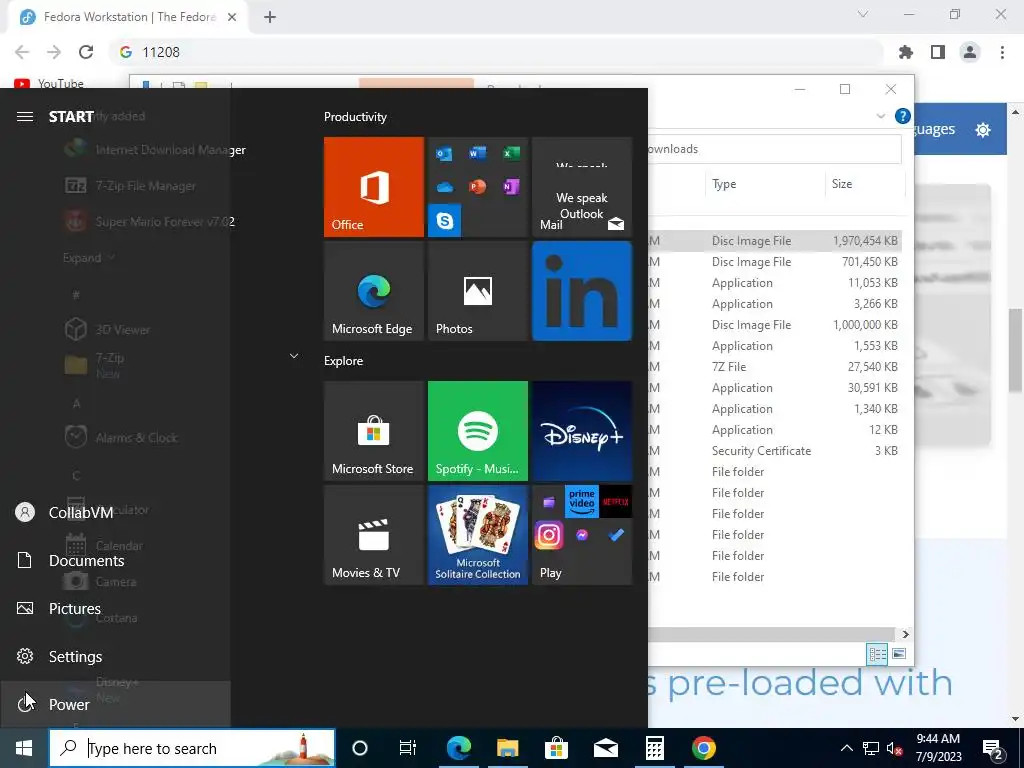
Task: Open File Explorer from the taskbar
Action: click(507, 748)
